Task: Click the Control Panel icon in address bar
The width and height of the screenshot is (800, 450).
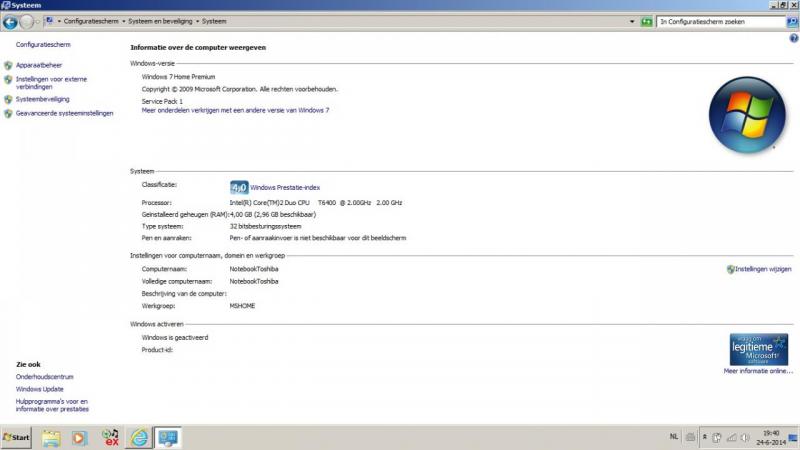Action: [49, 21]
